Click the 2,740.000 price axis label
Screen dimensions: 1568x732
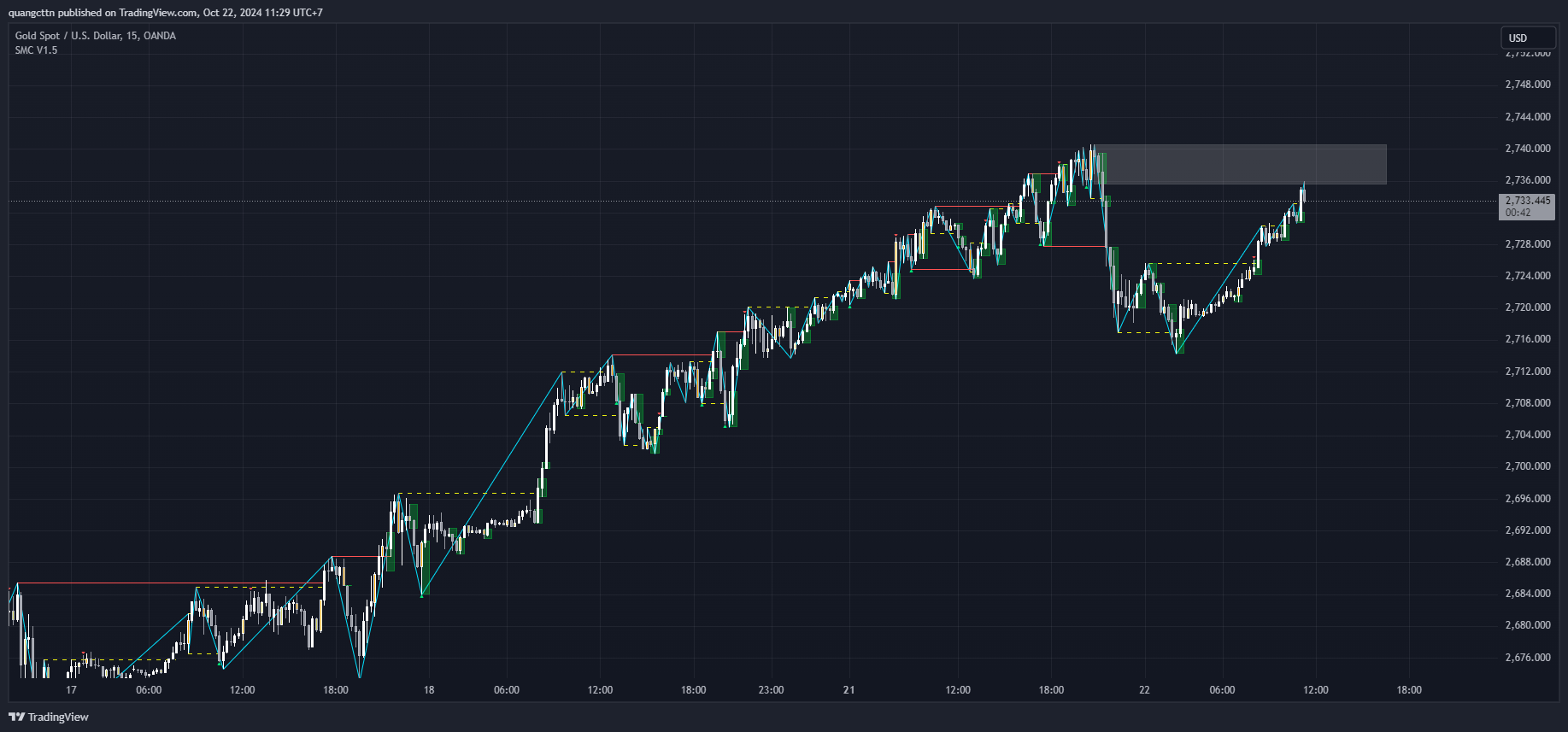click(1528, 149)
